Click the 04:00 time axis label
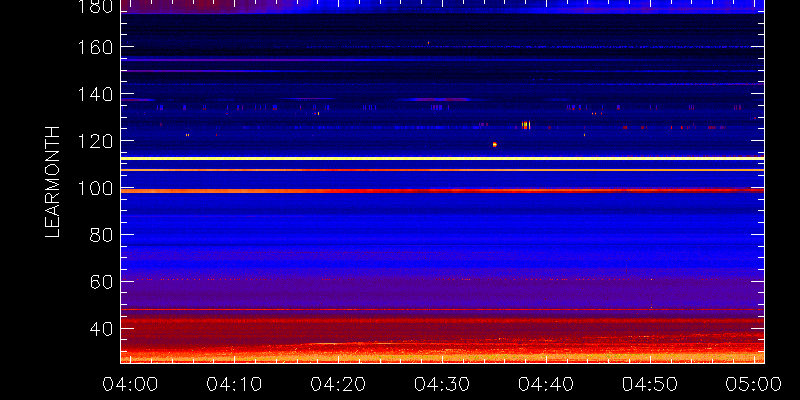This screenshot has width=800, height=400. (x=131, y=384)
